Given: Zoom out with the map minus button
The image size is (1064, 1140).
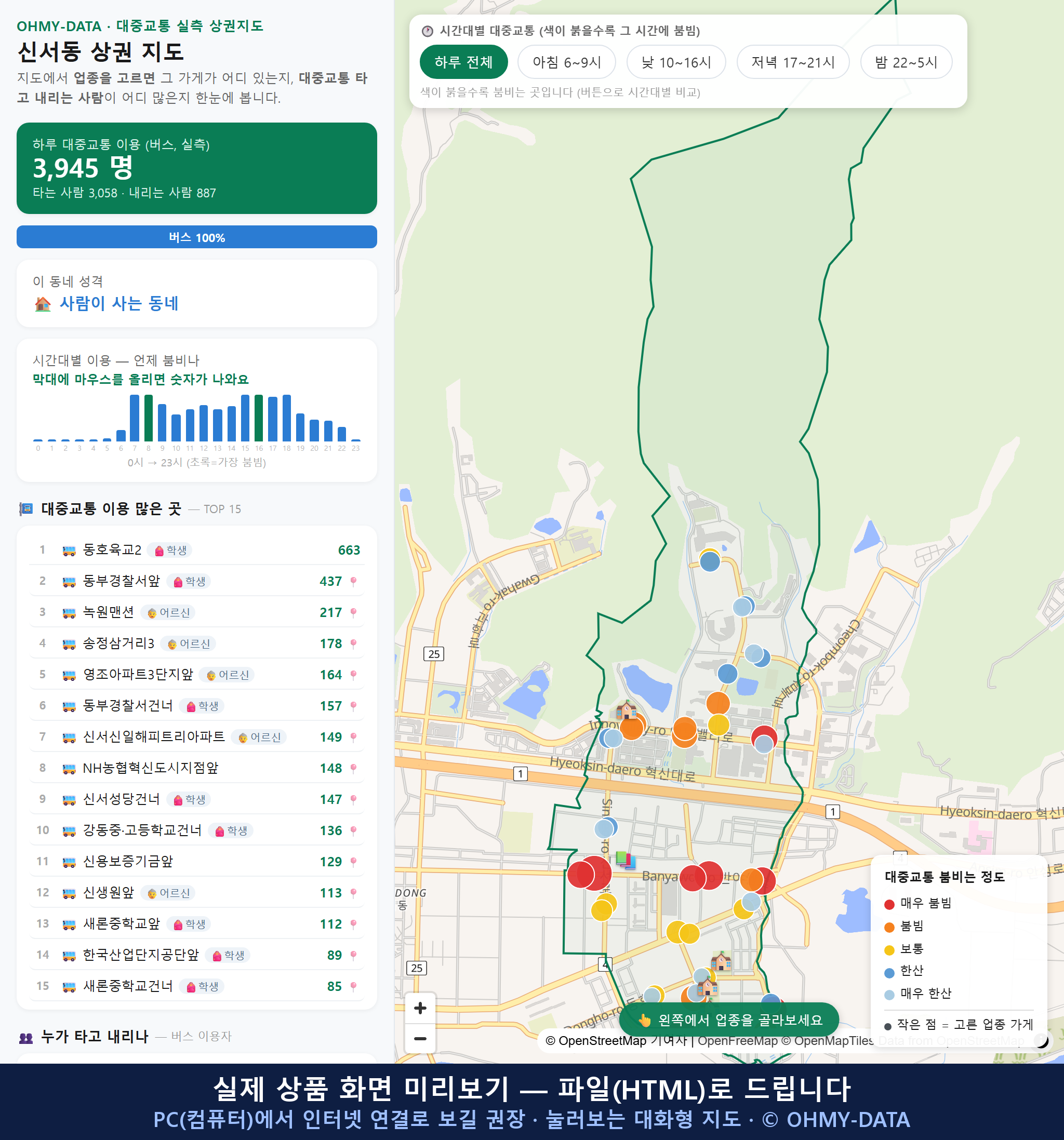Looking at the screenshot, I should (x=420, y=1039).
